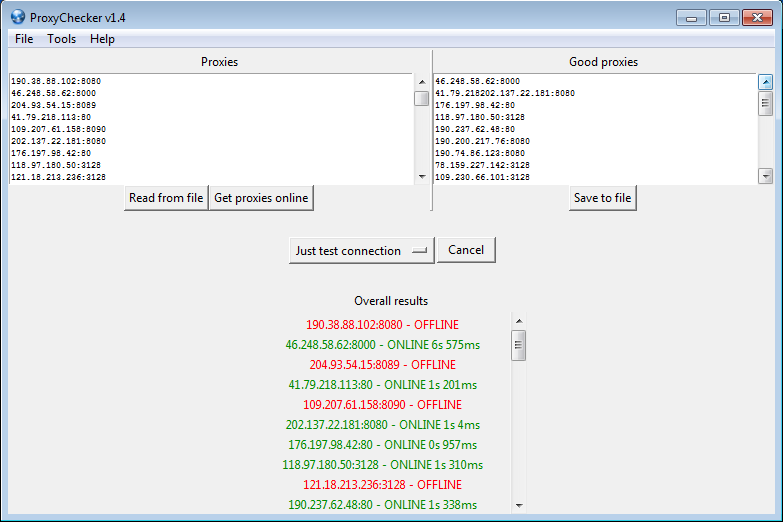This screenshot has width=783, height=522.
Task: Select 41.79.218202.137.22.181:8080 in Good proxies
Action: pyautogui.click(x=505, y=93)
